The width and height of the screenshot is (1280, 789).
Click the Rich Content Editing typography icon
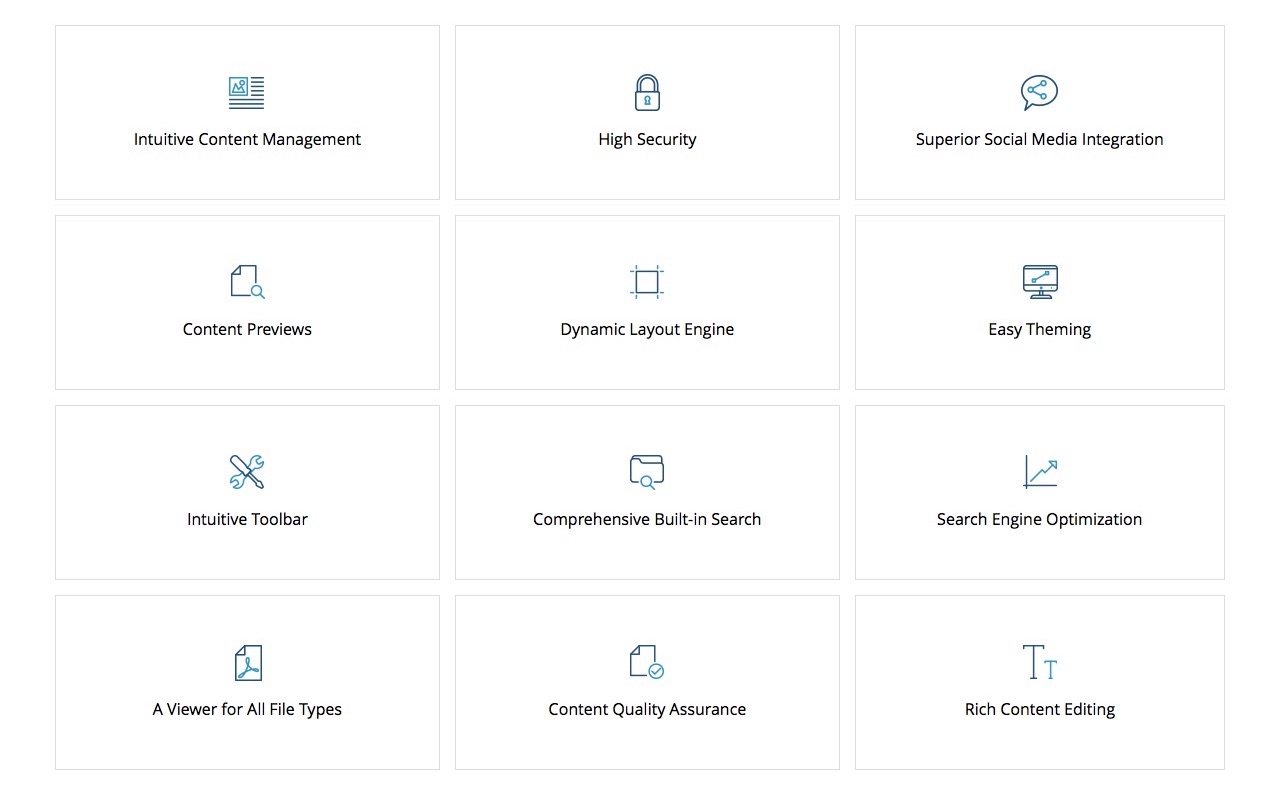[x=1040, y=662]
